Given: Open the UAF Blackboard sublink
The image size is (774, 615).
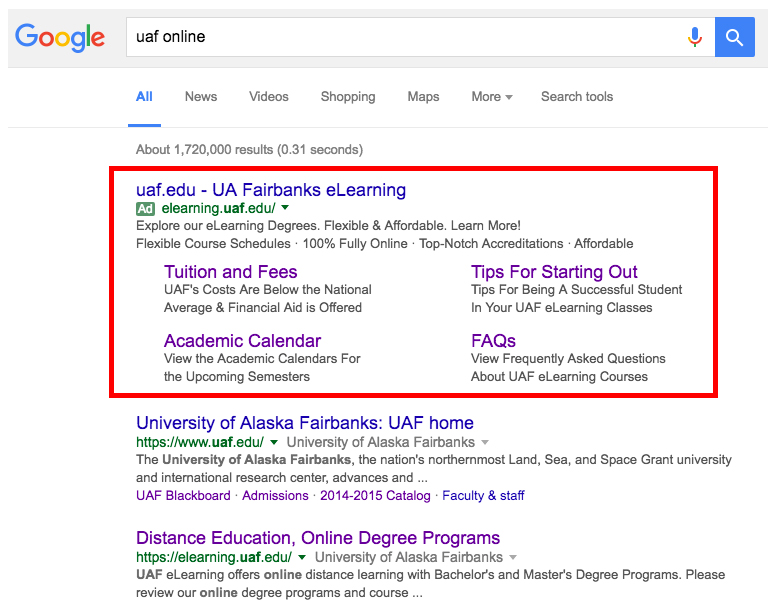Looking at the screenshot, I should 183,496.
